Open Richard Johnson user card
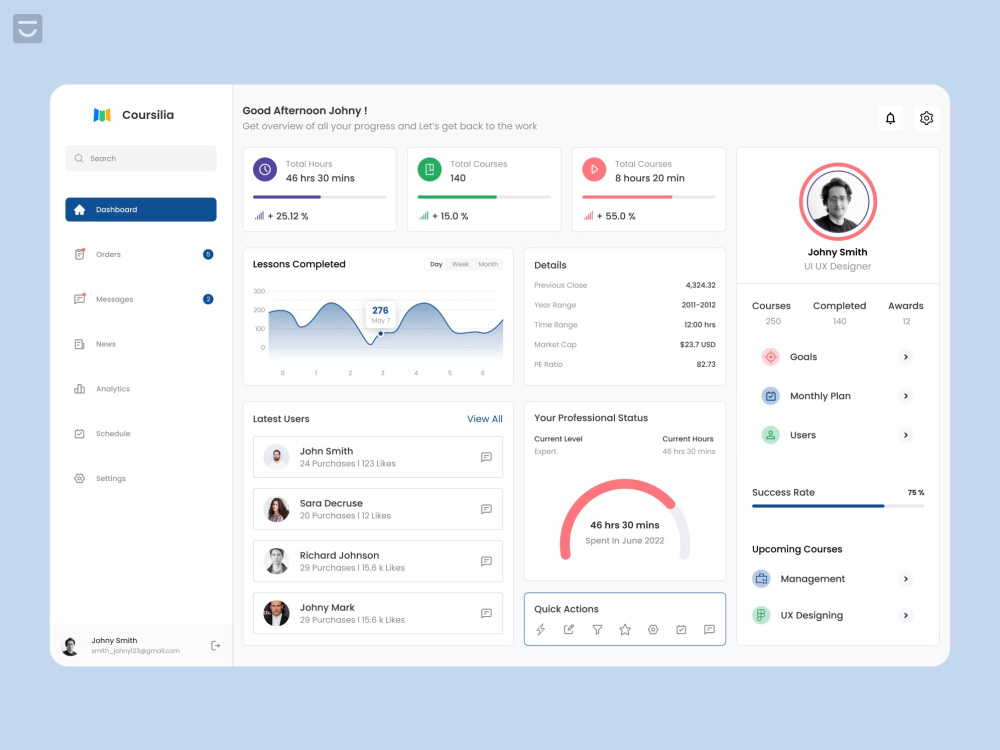 click(378, 561)
